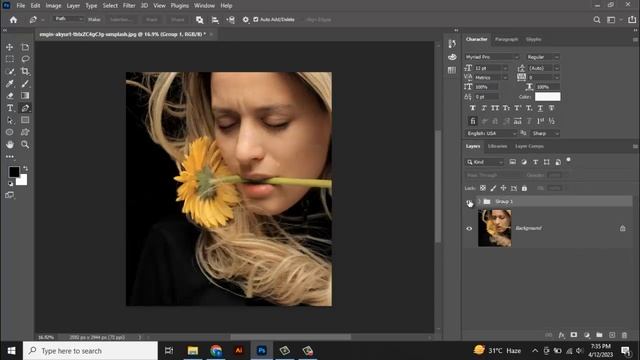Open the foreground color black swatch
640x360 pixels.
[x=14, y=172]
